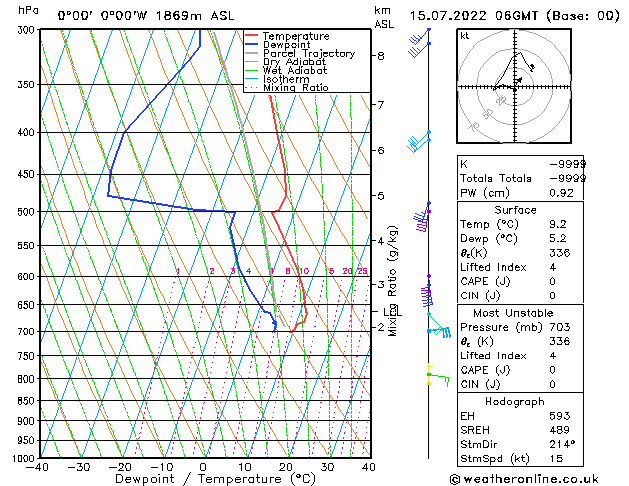Click the Hodograph section header in table
This screenshot has width=629, height=486.
tap(515, 402)
